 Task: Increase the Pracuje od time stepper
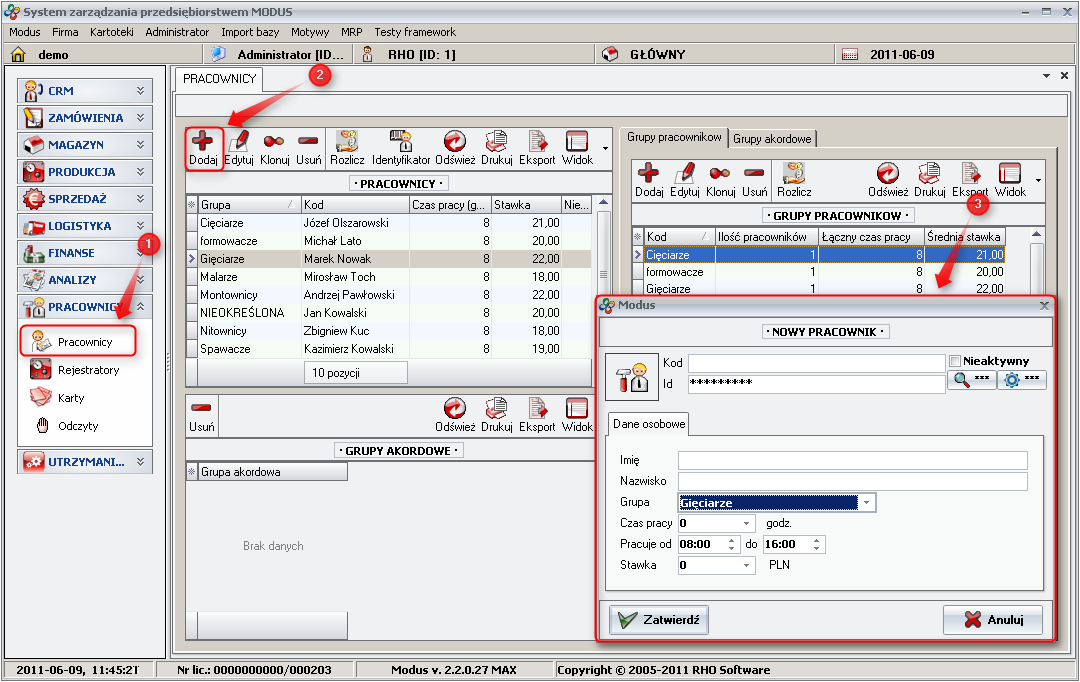(x=733, y=541)
